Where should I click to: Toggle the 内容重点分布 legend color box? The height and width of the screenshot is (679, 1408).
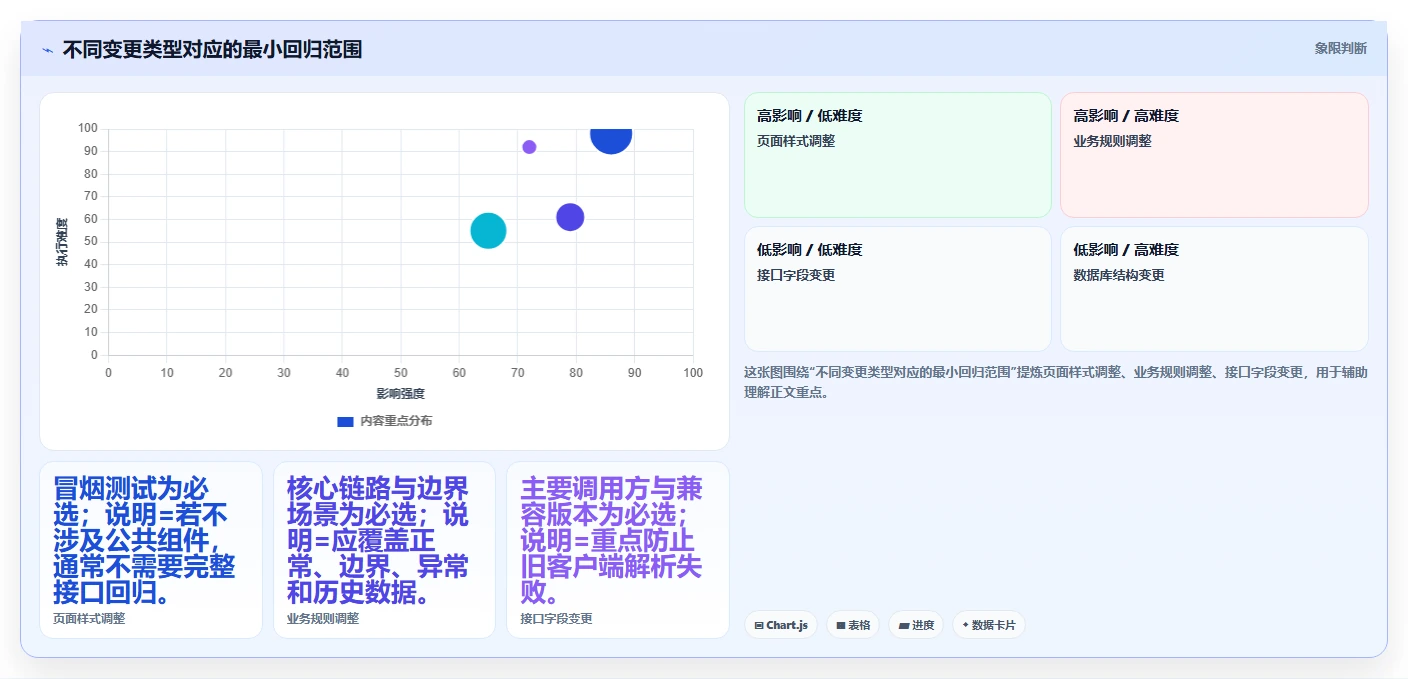coord(345,421)
